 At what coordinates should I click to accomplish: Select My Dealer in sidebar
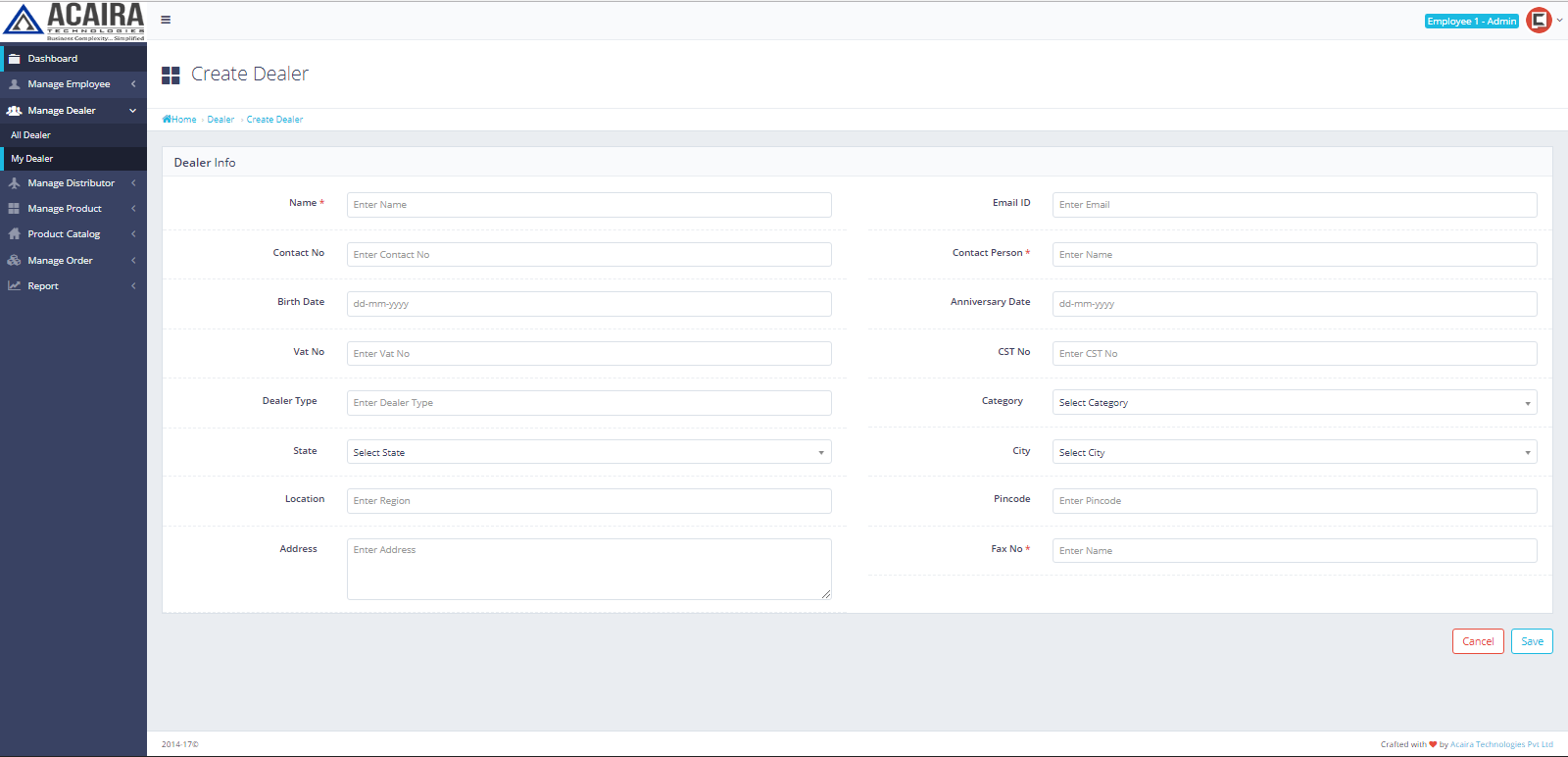click(32, 159)
